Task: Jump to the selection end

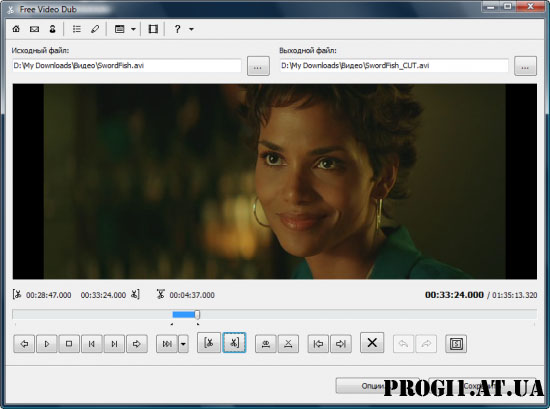Action: pyautogui.click(x=341, y=344)
